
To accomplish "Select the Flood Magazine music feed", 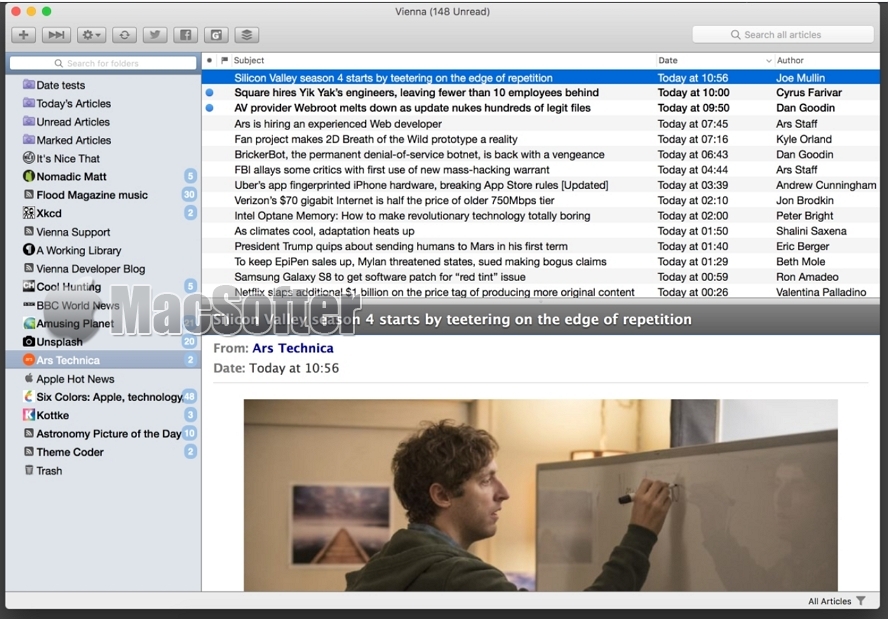I will tap(103, 195).
